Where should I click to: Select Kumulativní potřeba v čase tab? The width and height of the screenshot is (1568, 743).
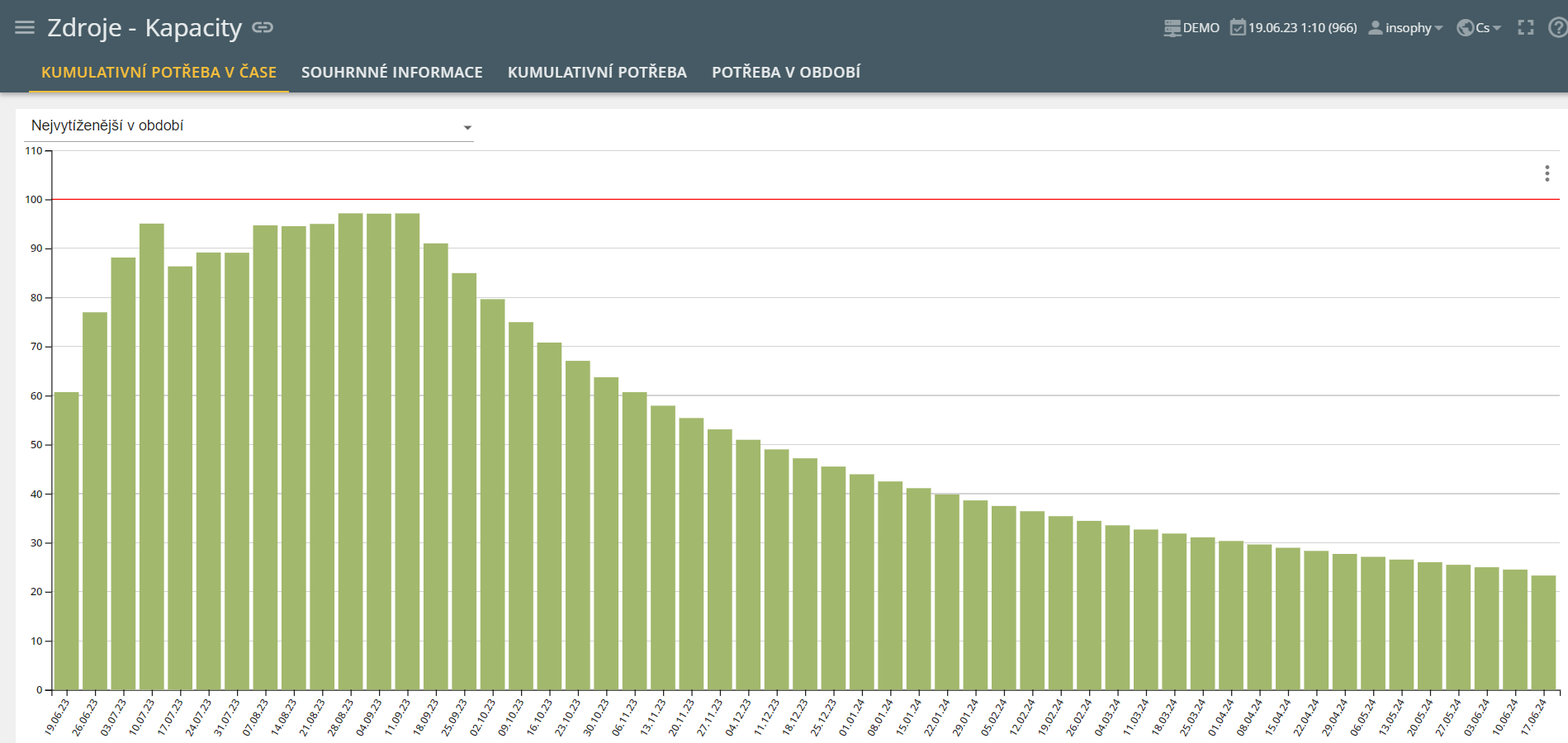pyautogui.click(x=159, y=73)
